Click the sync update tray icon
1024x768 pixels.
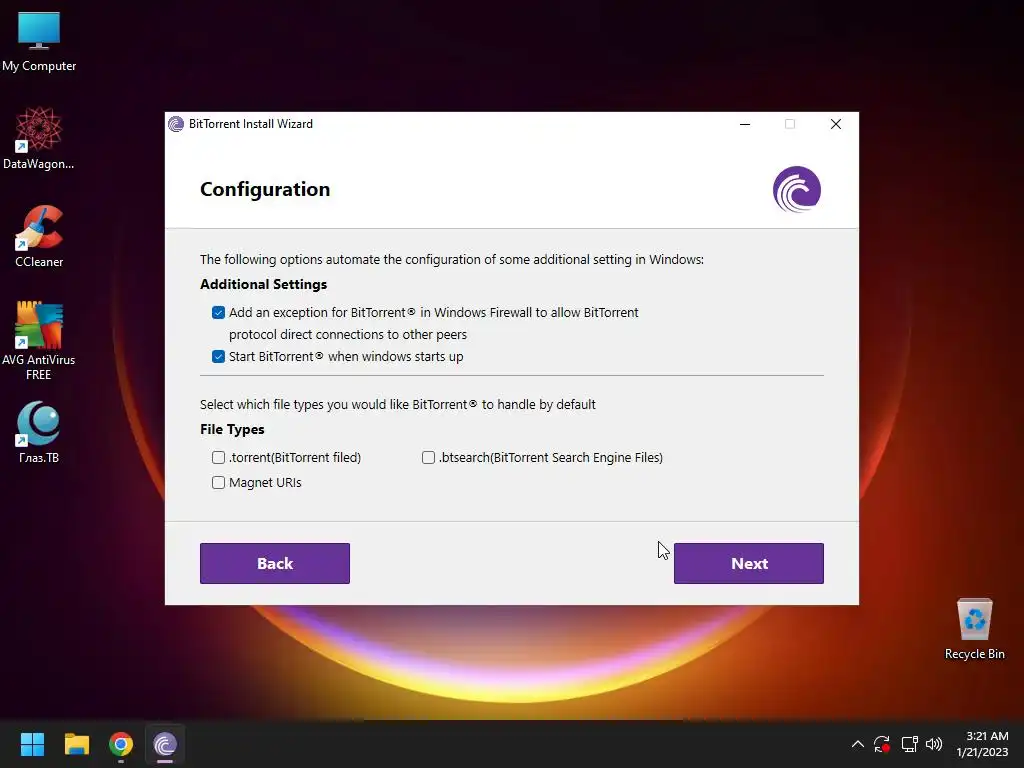(882, 744)
